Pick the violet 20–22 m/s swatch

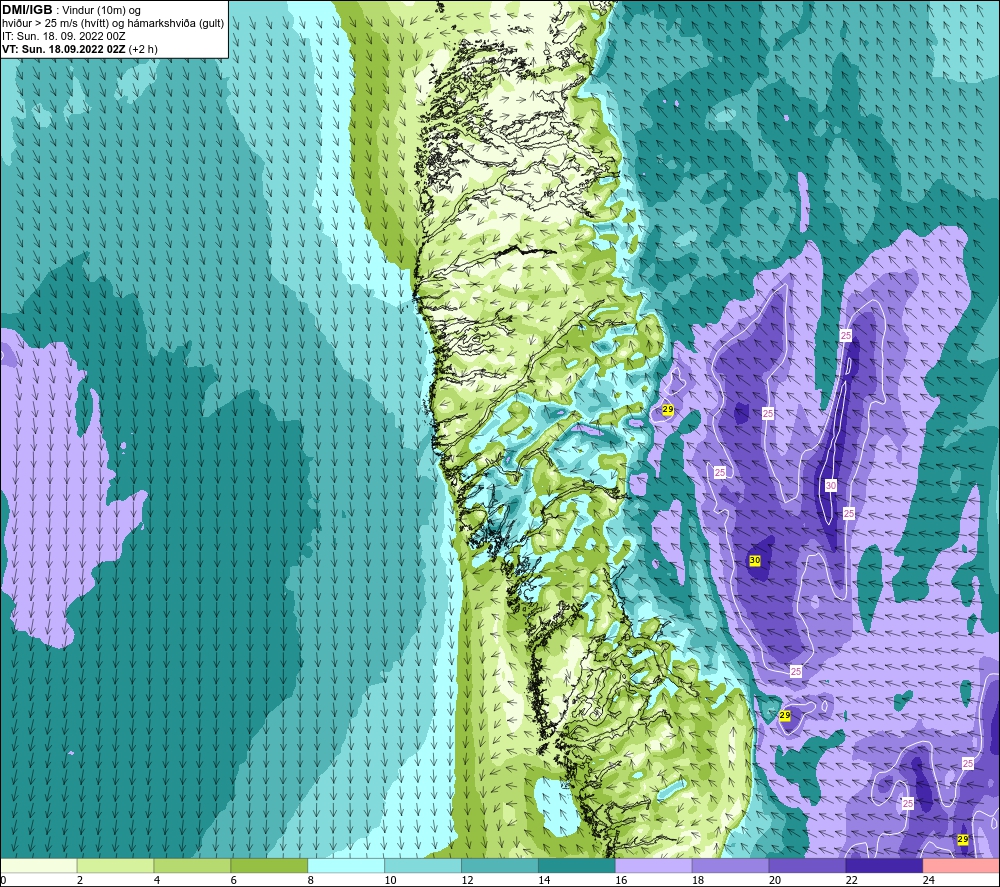807,865
